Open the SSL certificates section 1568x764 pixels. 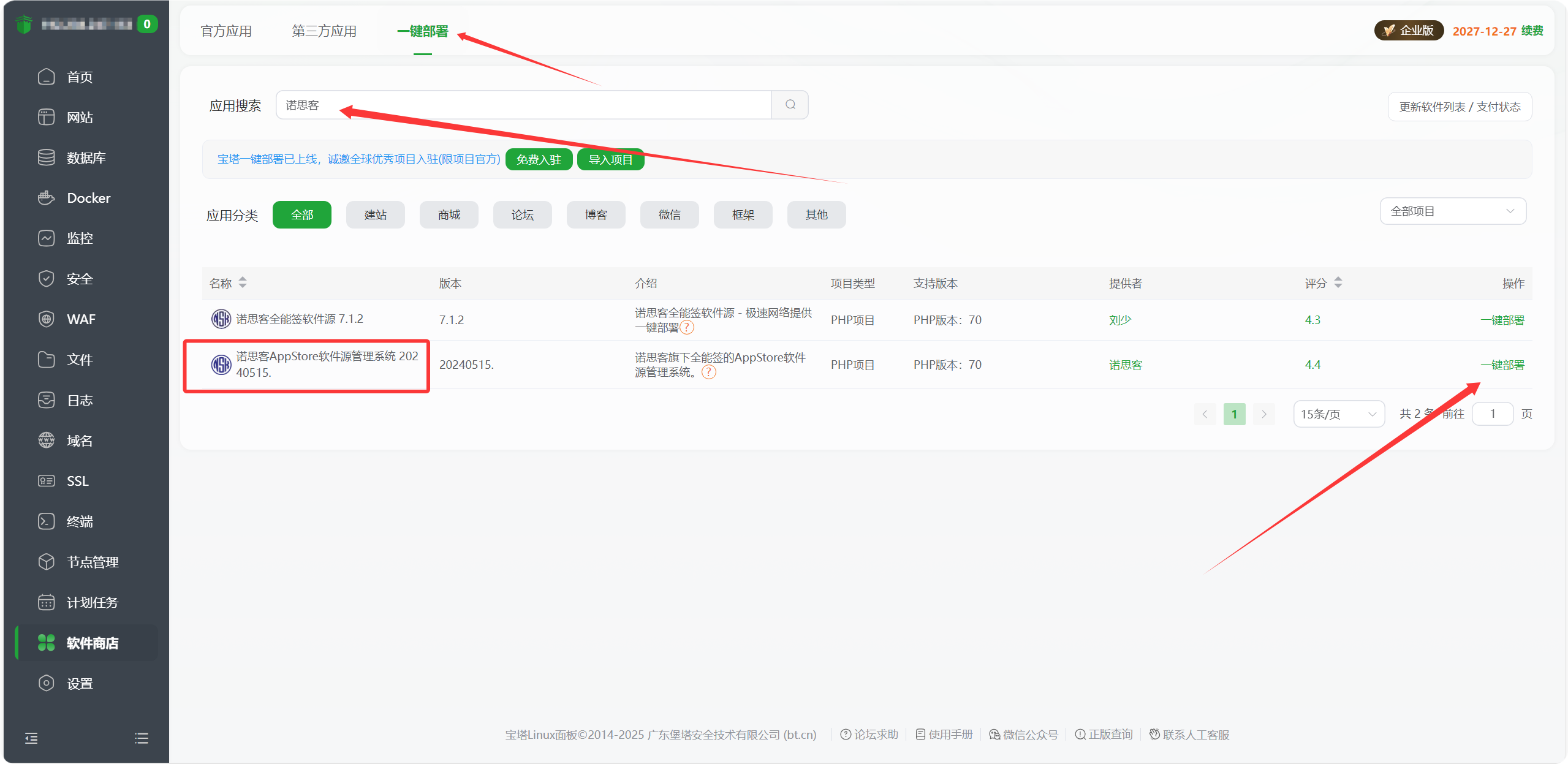click(77, 480)
